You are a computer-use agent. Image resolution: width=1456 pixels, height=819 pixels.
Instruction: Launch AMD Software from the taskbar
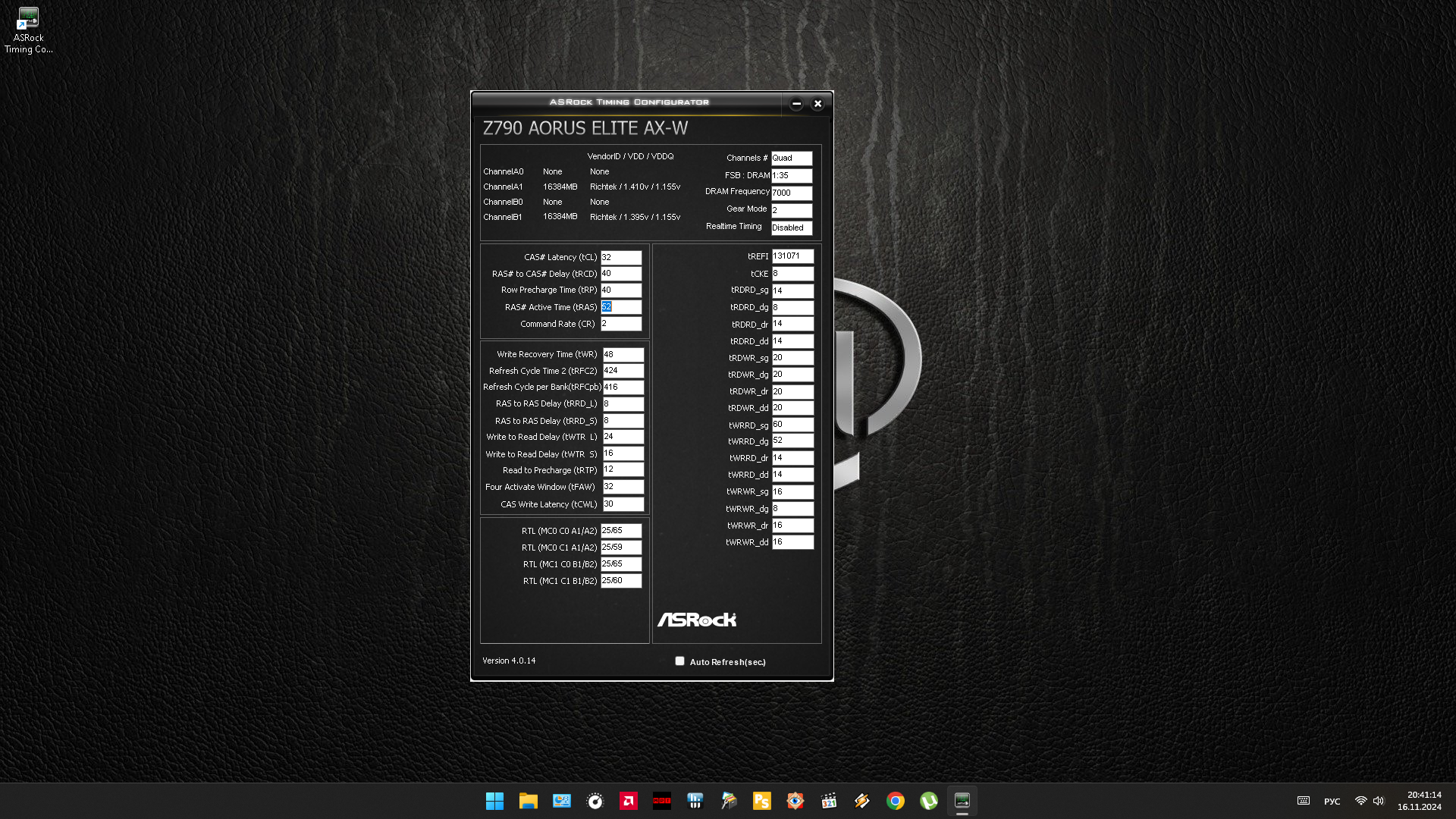pyautogui.click(x=628, y=801)
